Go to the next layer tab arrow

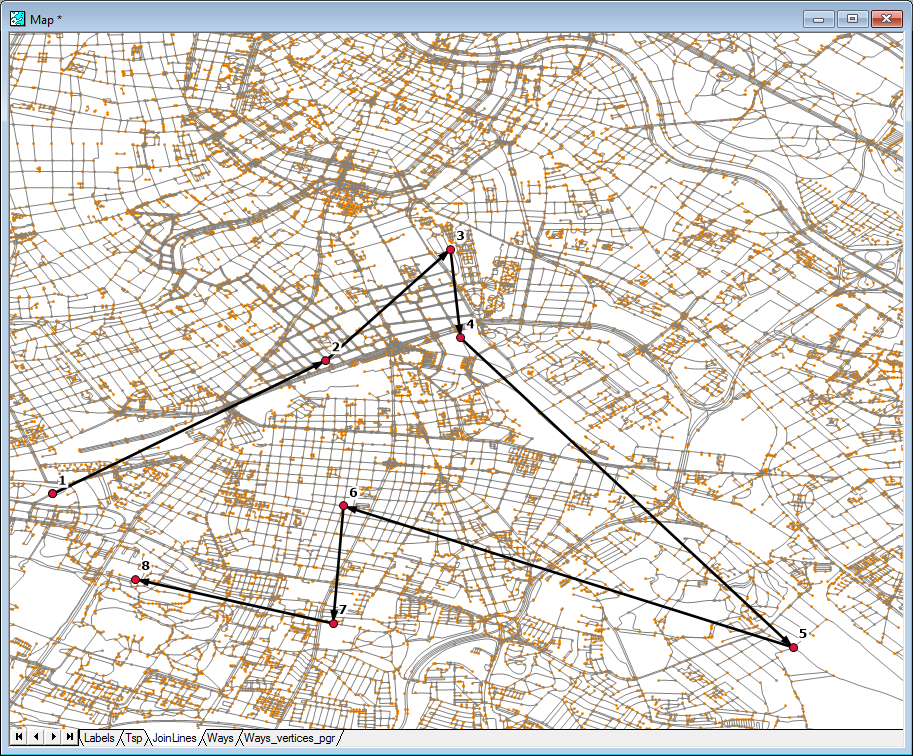coord(54,737)
